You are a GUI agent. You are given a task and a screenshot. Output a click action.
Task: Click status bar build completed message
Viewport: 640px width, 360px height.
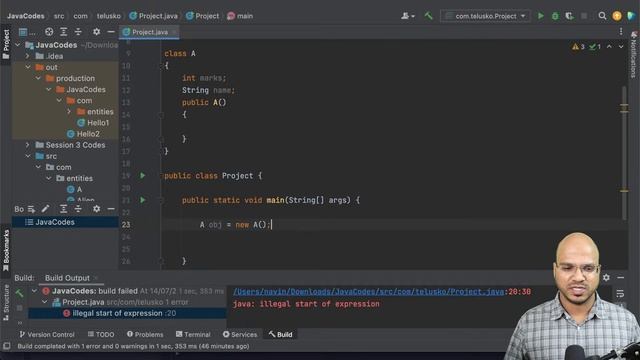tap(133, 346)
